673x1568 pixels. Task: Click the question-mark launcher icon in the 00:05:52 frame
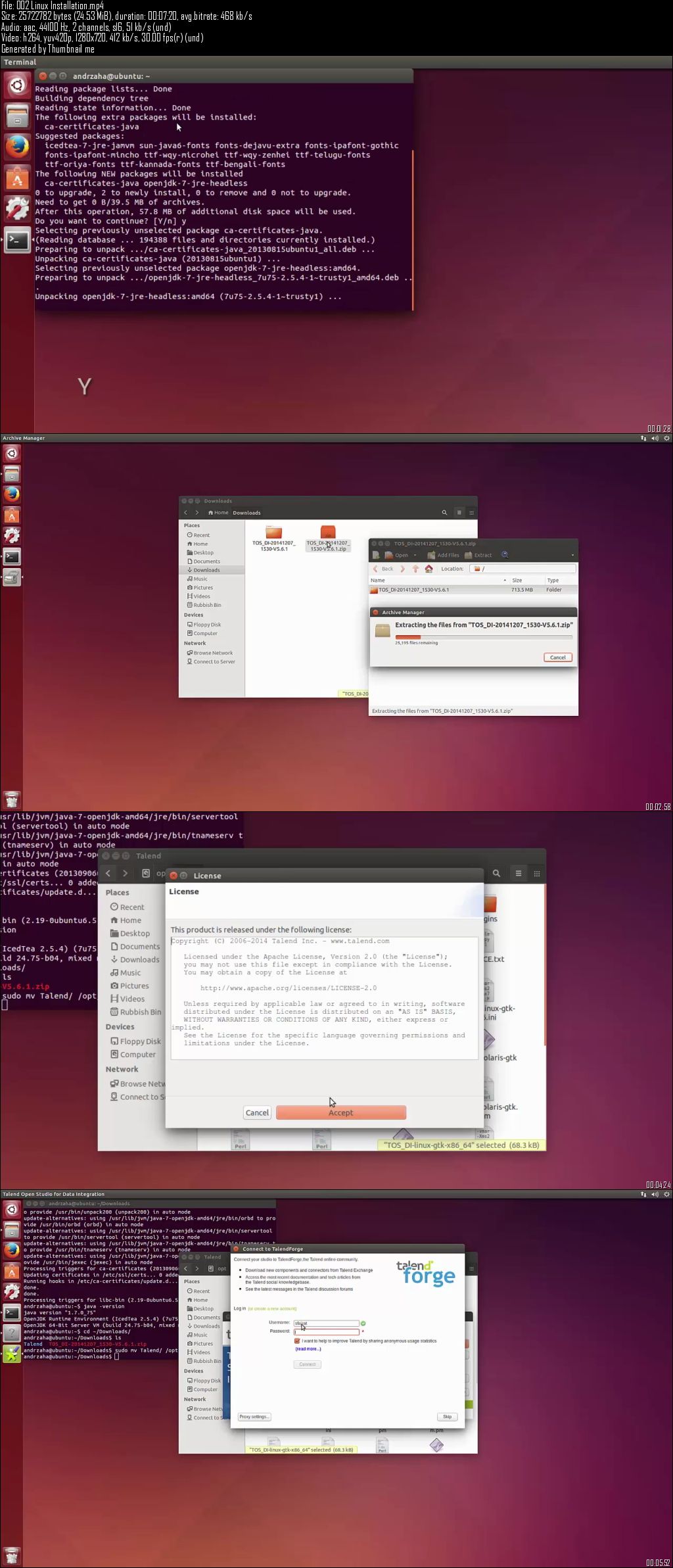click(x=12, y=1333)
